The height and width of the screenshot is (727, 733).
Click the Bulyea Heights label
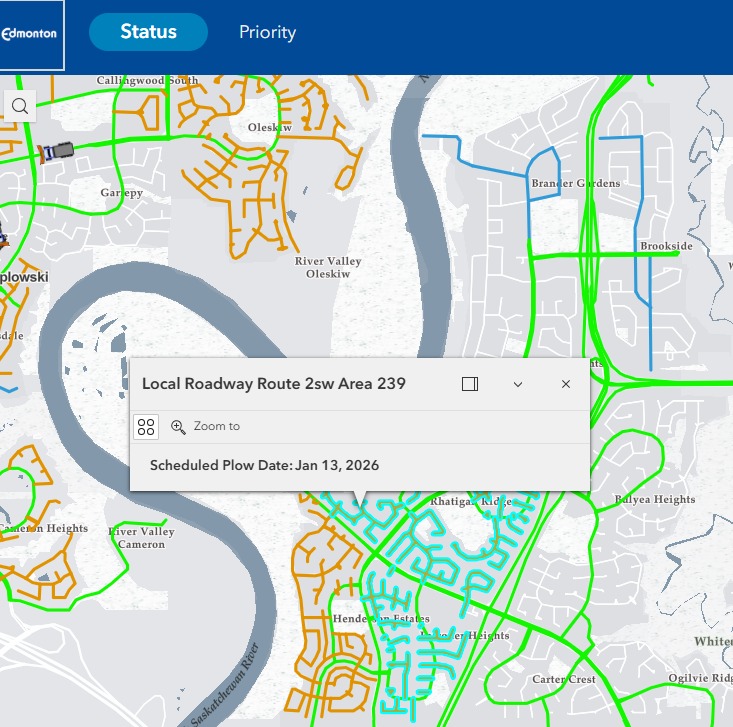[x=654, y=499]
